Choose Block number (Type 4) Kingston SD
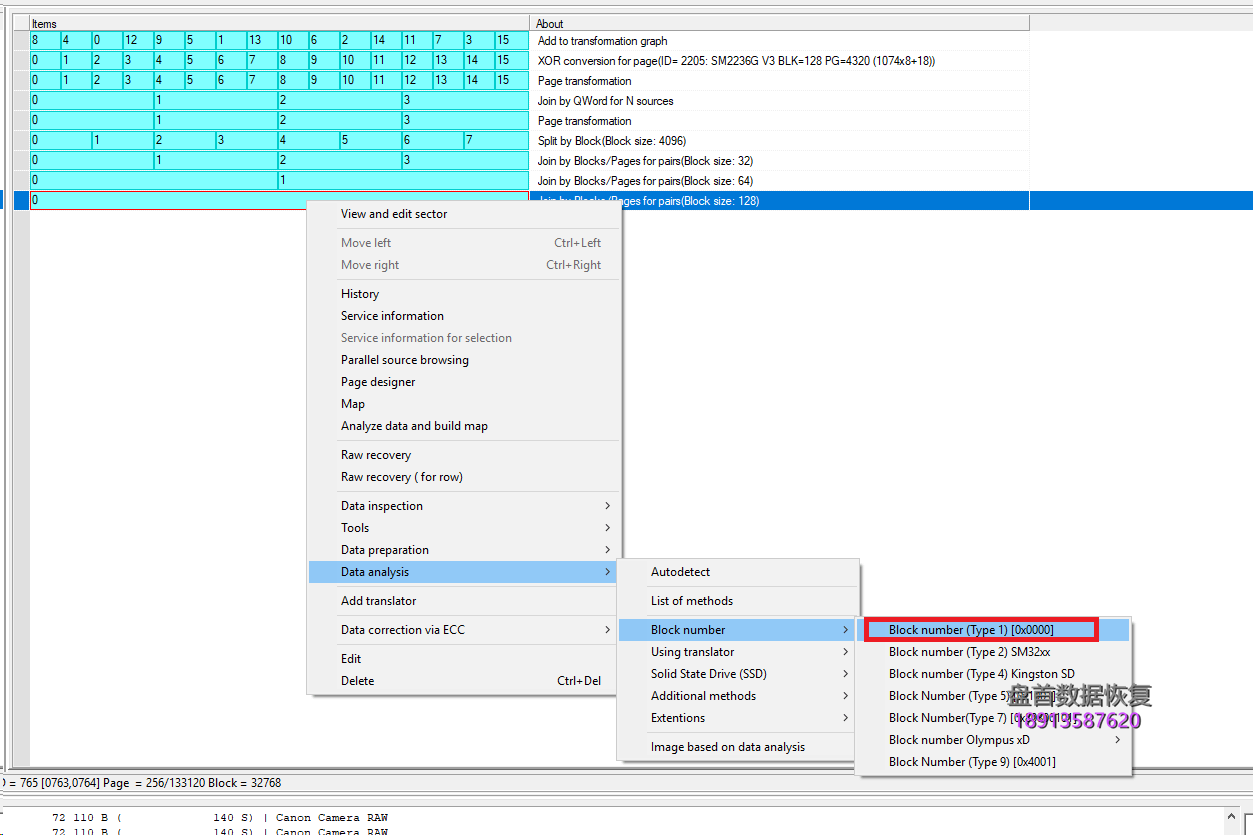Viewport: 1253px width, 835px height. 993,674
